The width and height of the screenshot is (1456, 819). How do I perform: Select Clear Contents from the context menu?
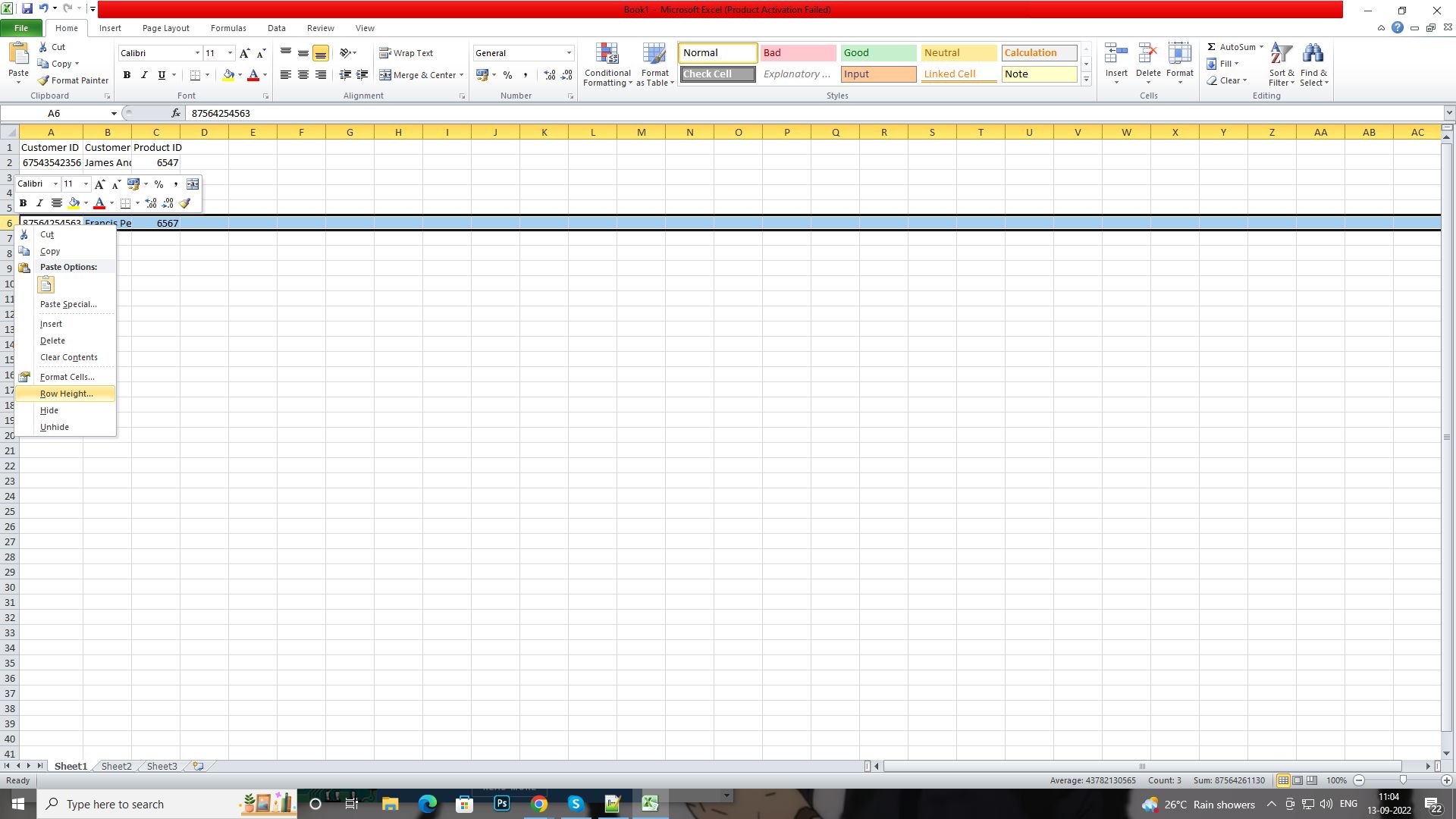tap(69, 357)
